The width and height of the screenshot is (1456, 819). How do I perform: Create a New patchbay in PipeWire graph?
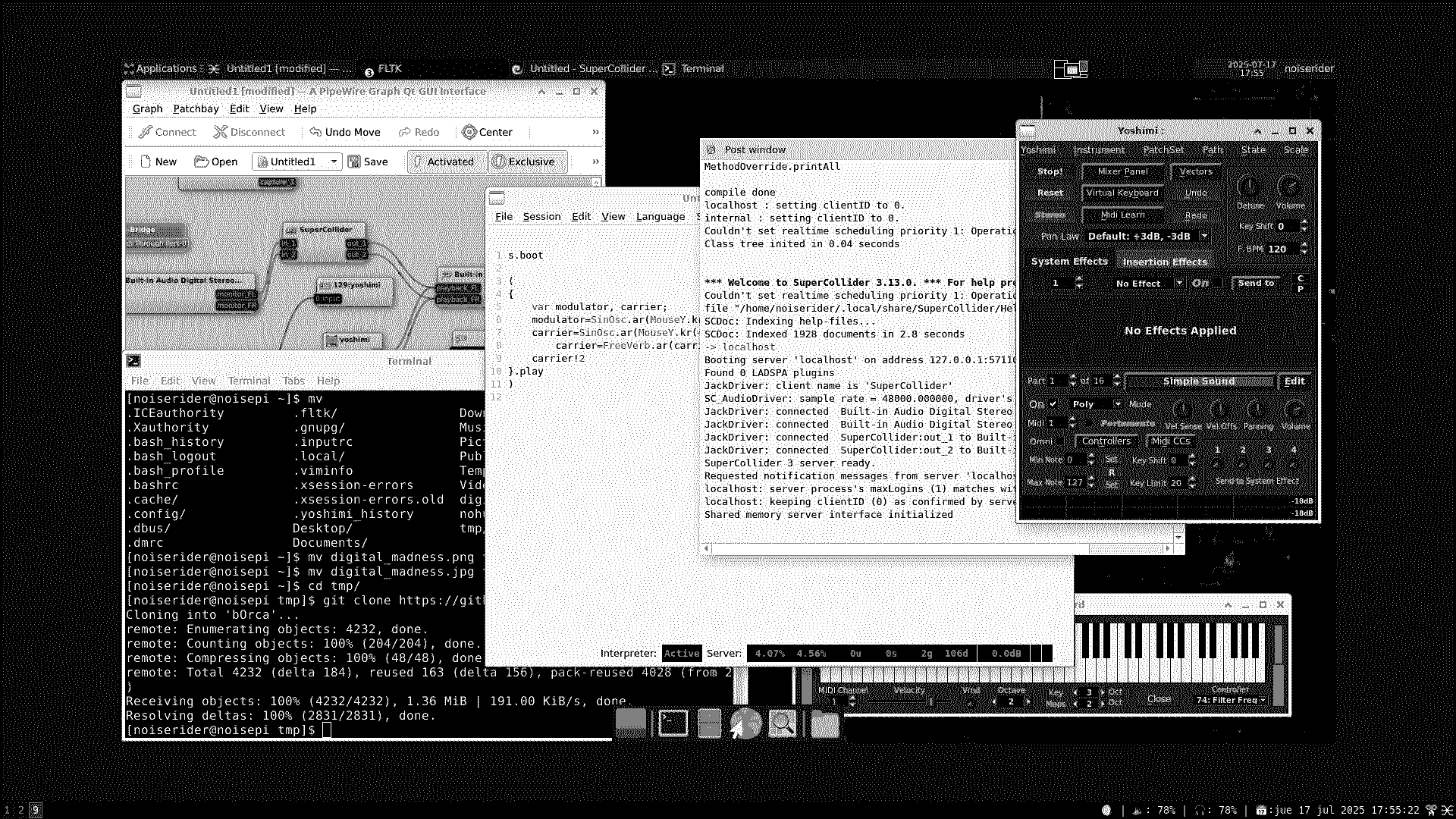(x=158, y=162)
